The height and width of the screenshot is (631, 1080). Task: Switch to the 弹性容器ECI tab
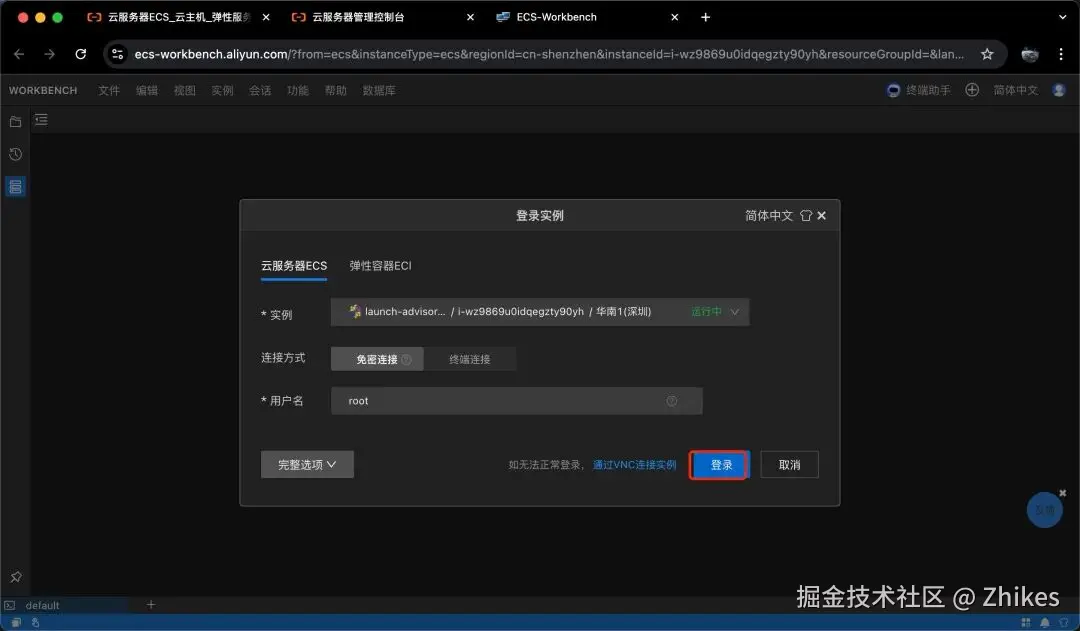point(380,265)
